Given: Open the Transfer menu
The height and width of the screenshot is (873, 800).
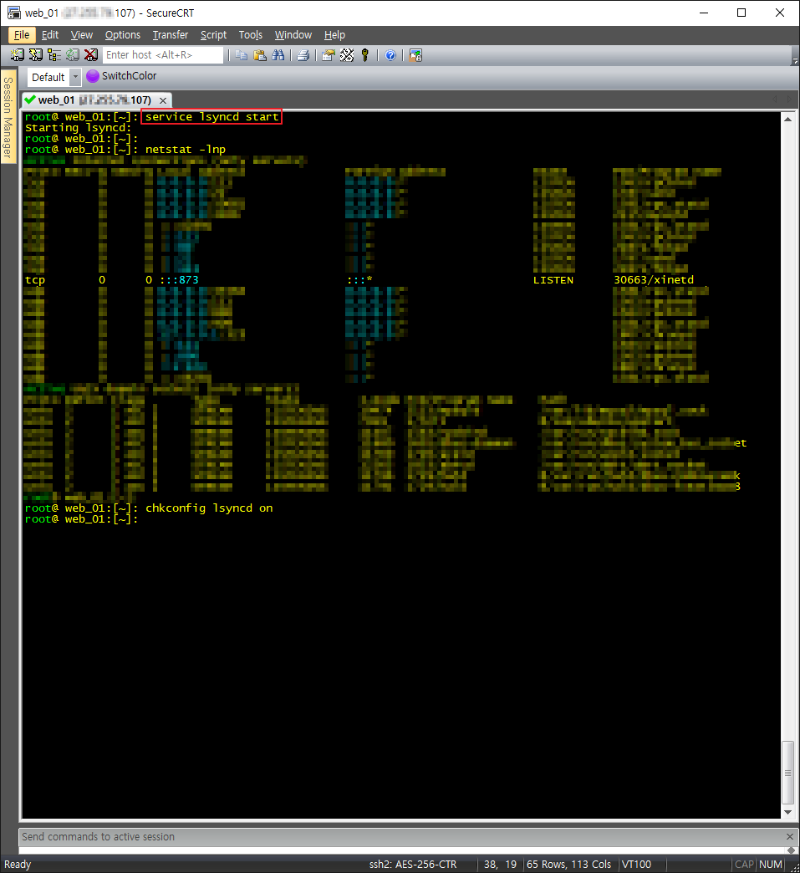Looking at the screenshot, I should 170,35.
